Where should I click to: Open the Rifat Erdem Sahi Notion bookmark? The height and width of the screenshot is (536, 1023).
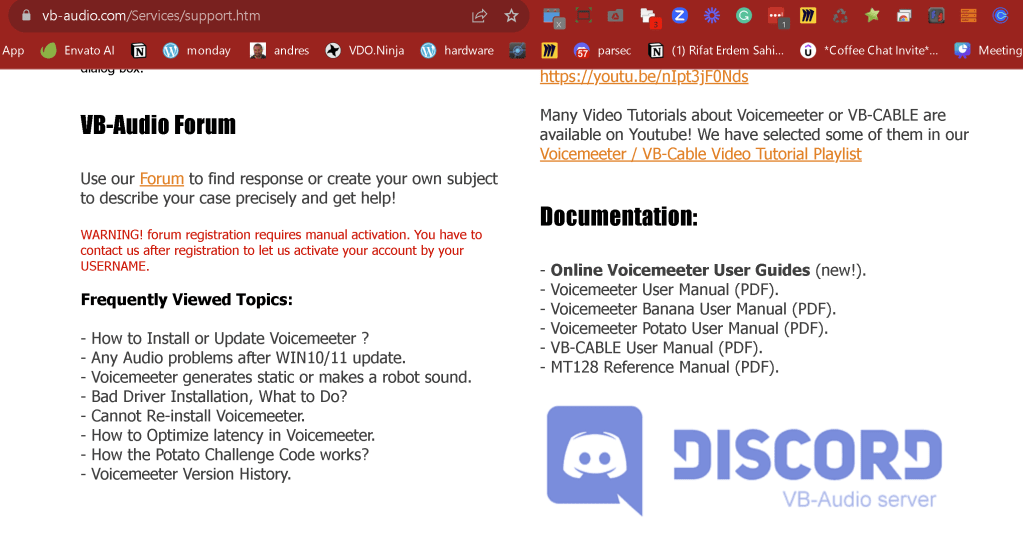[716, 50]
